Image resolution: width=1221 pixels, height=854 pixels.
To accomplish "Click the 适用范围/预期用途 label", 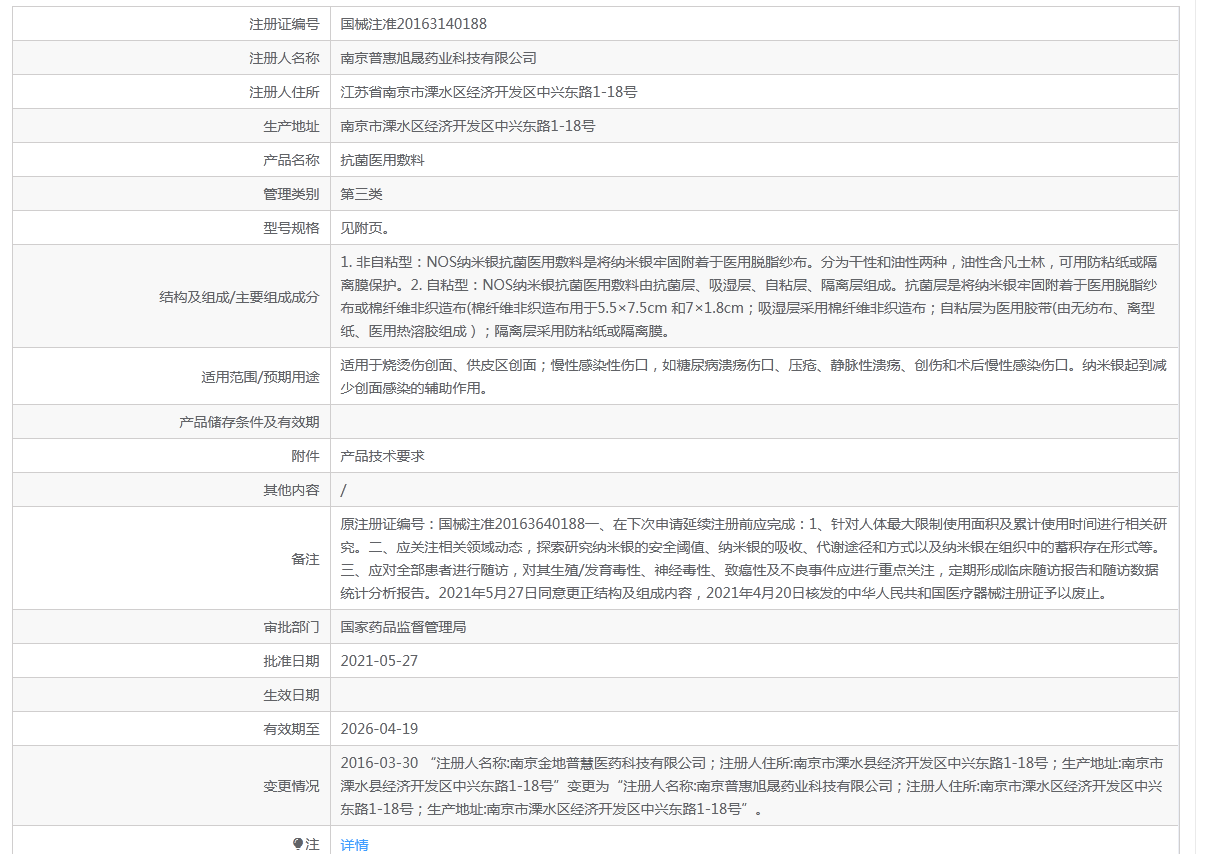I will point(260,377).
